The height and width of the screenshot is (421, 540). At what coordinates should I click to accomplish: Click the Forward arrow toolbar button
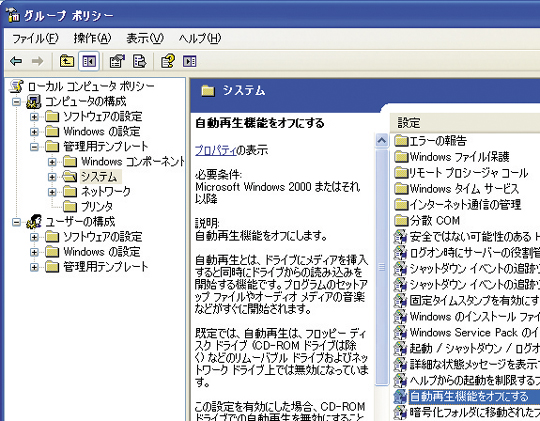[x=38, y=61]
